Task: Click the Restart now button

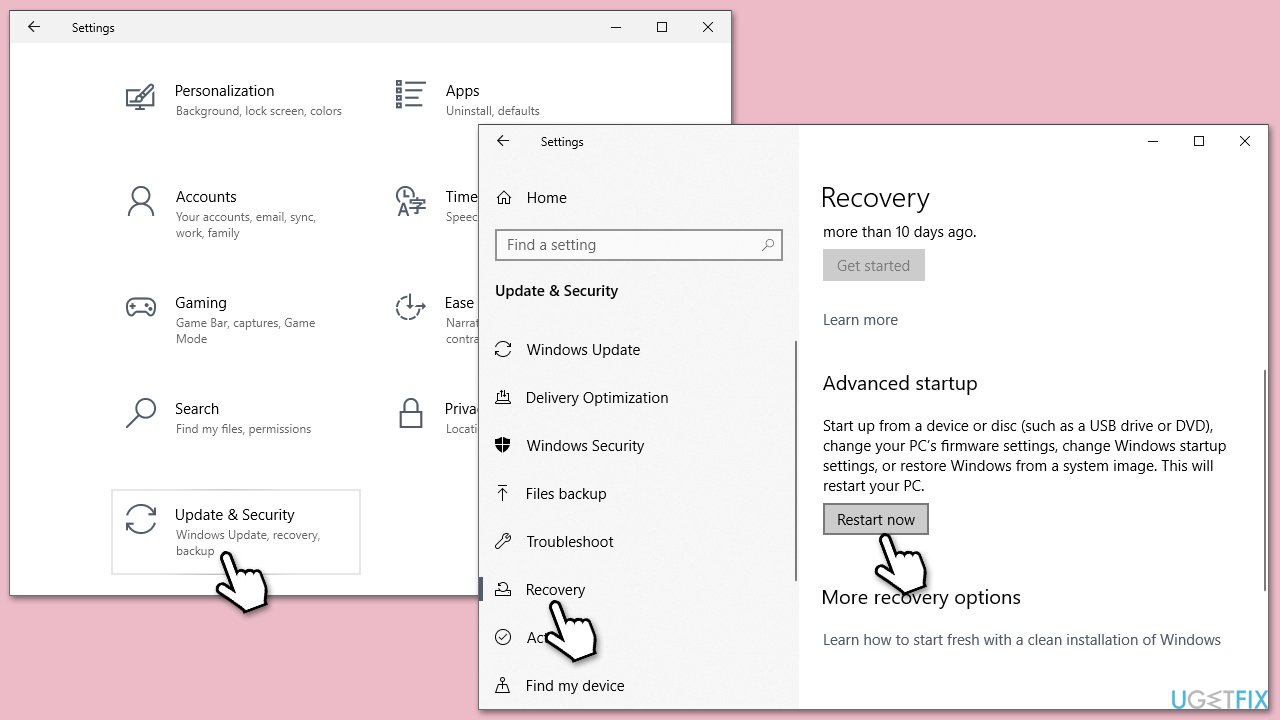Action: coord(876,519)
